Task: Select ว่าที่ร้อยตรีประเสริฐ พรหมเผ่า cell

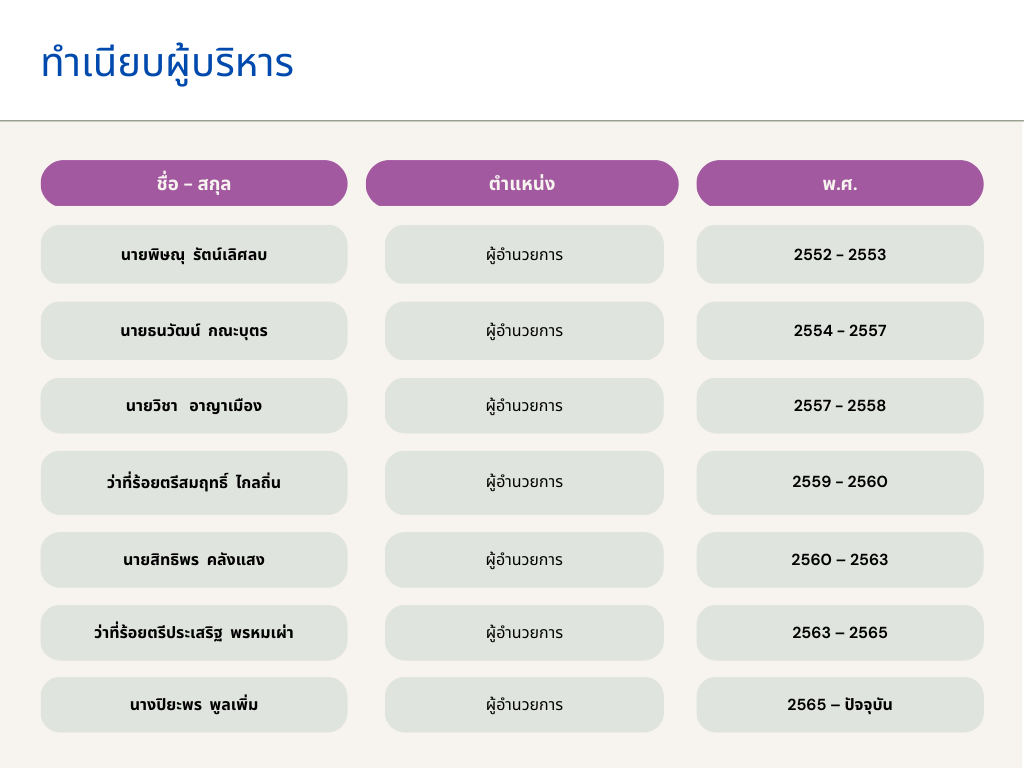Action: [x=194, y=633]
